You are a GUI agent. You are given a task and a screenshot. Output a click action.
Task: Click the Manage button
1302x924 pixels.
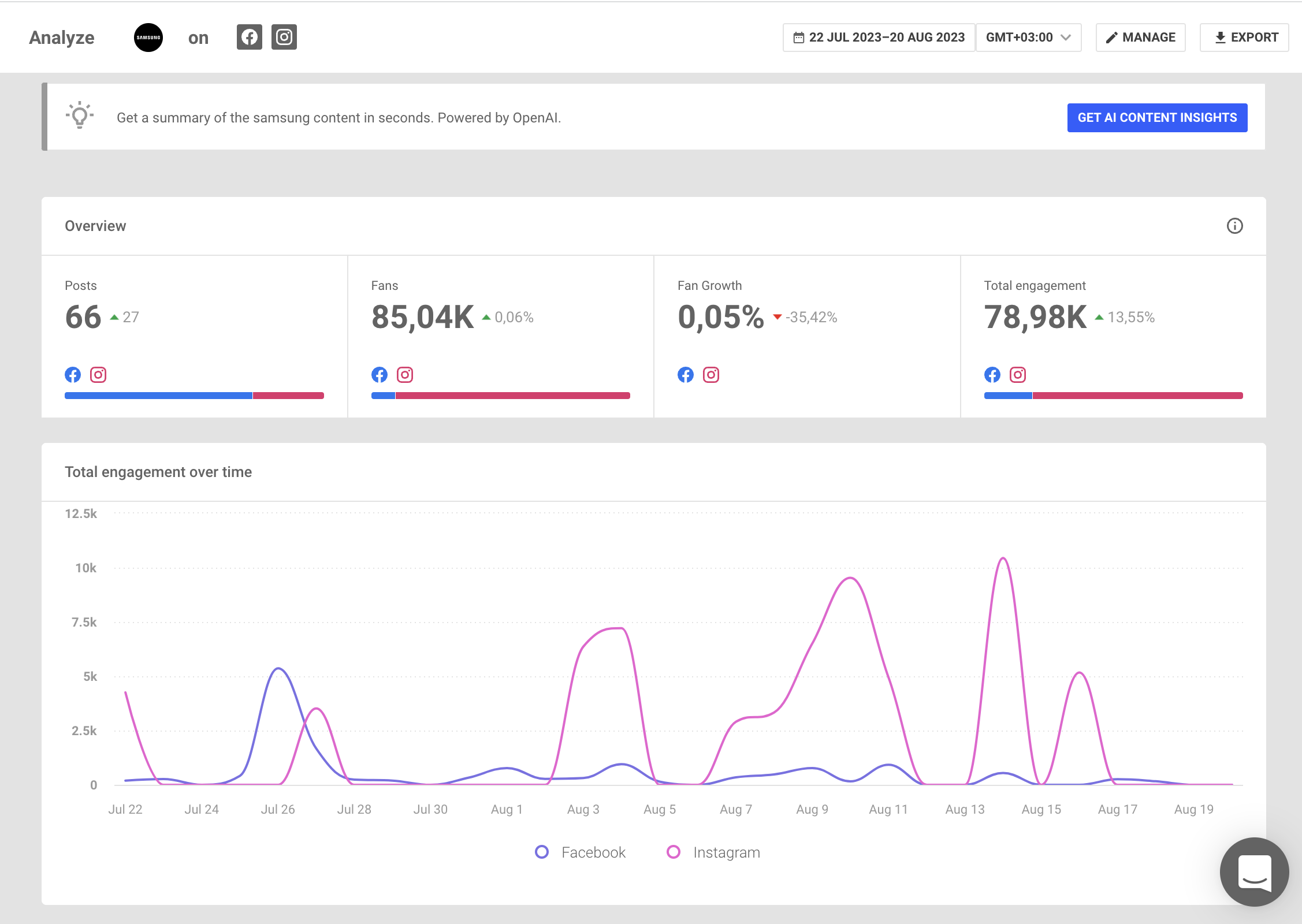click(1141, 38)
